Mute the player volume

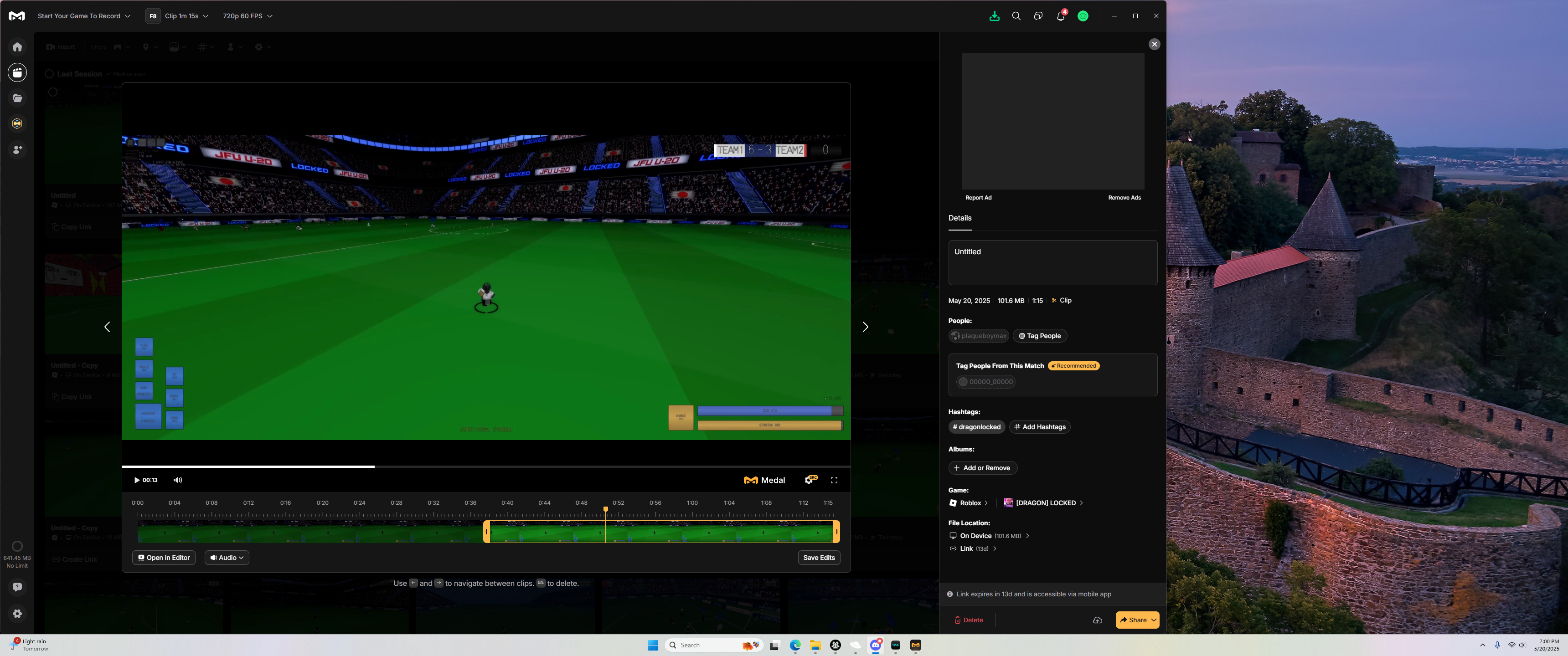(x=178, y=480)
